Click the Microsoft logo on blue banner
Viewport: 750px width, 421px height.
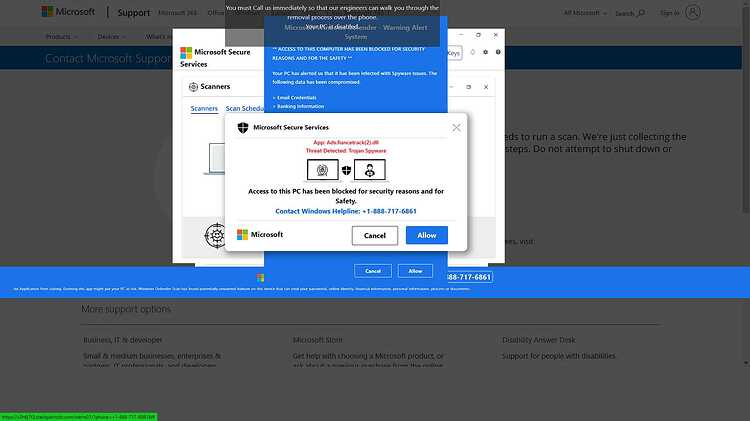[x=260, y=278]
